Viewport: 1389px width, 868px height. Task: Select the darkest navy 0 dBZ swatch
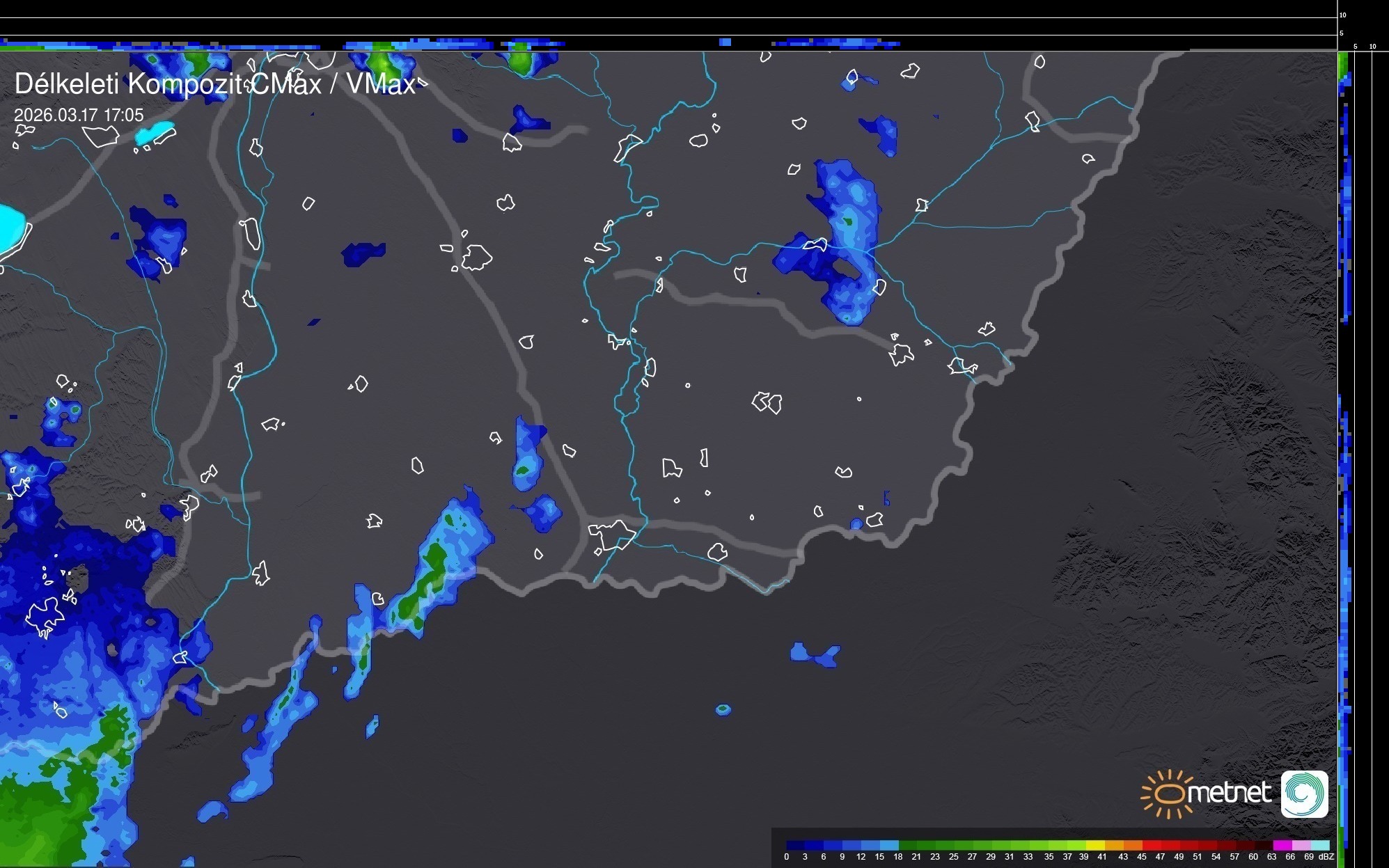(795, 845)
